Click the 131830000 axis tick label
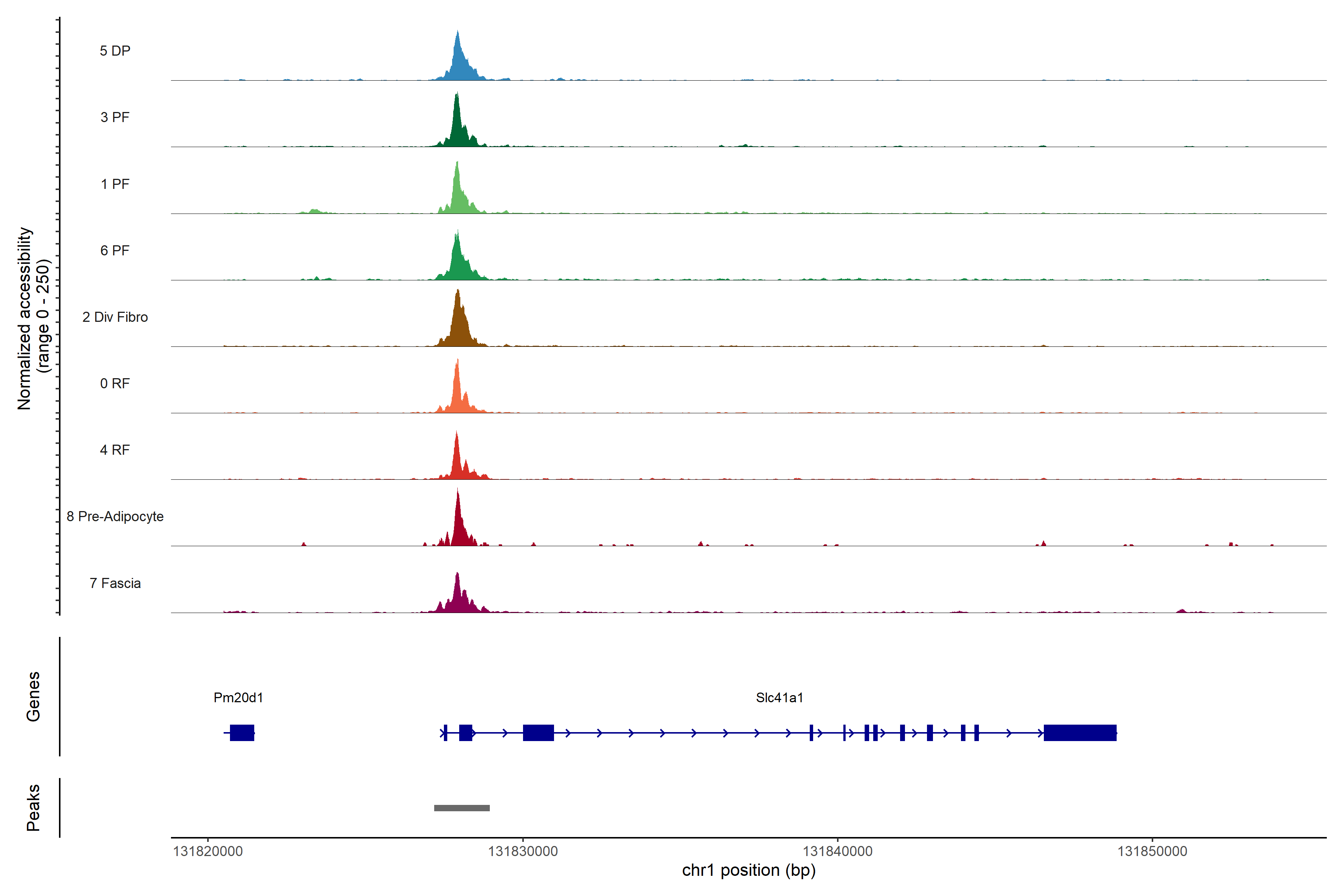The height and width of the screenshot is (896, 1344). (523, 852)
